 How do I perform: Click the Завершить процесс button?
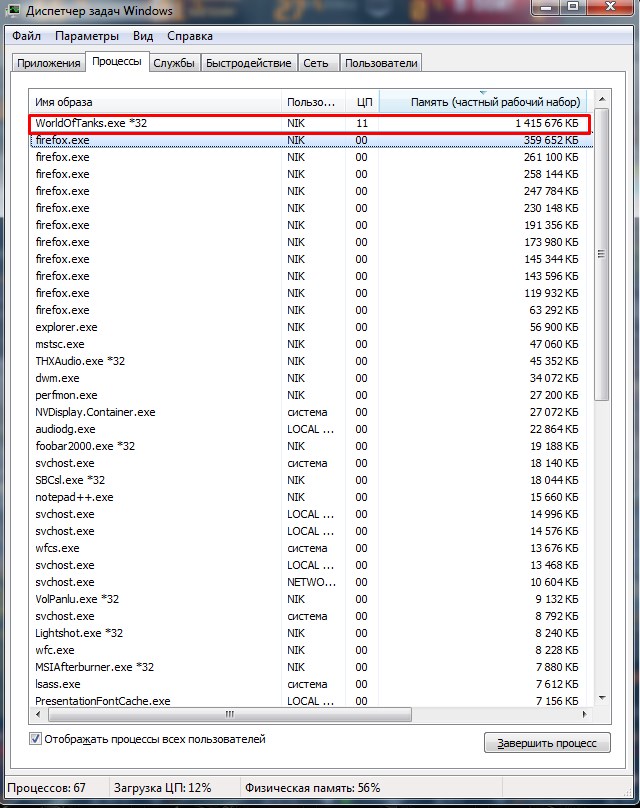click(x=547, y=743)
